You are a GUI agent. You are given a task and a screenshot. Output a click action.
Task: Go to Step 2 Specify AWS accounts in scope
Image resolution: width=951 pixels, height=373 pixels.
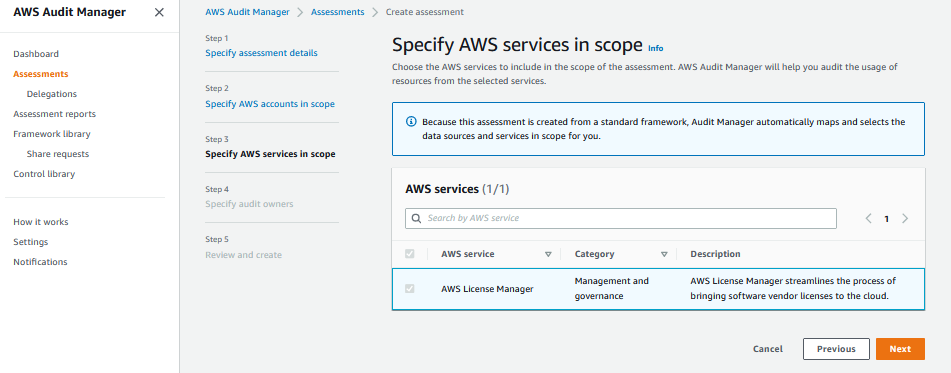tap(270, 104)
